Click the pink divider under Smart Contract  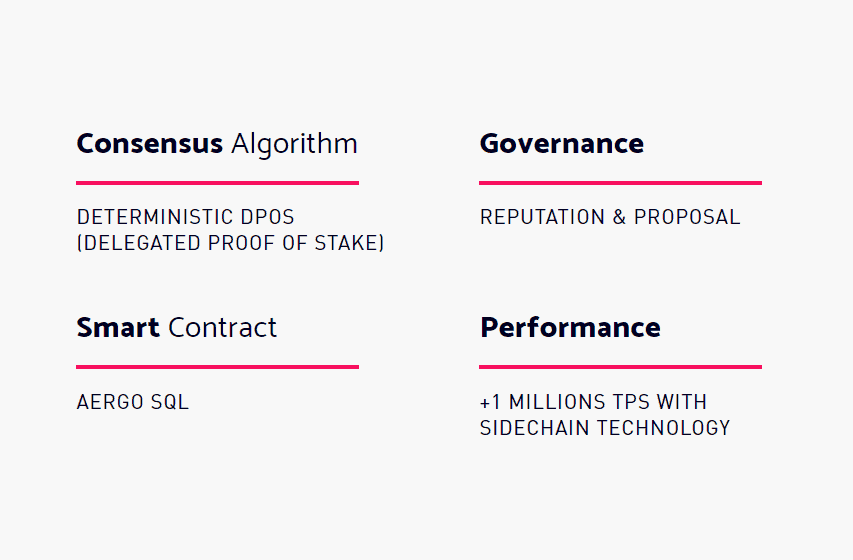pyautogui.click(x=218, y=367)
